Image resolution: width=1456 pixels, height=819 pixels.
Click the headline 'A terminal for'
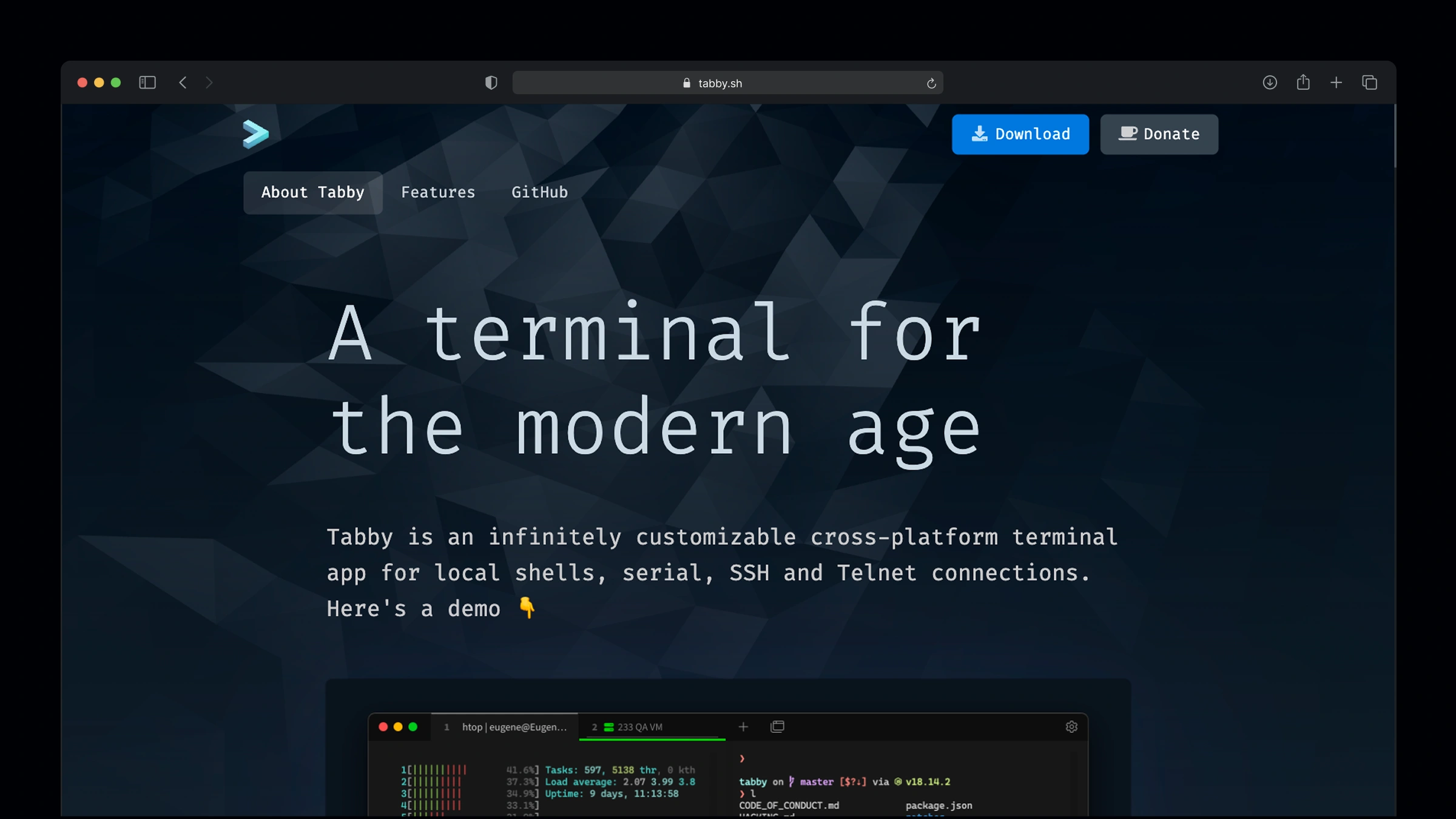tap(654, 332)
